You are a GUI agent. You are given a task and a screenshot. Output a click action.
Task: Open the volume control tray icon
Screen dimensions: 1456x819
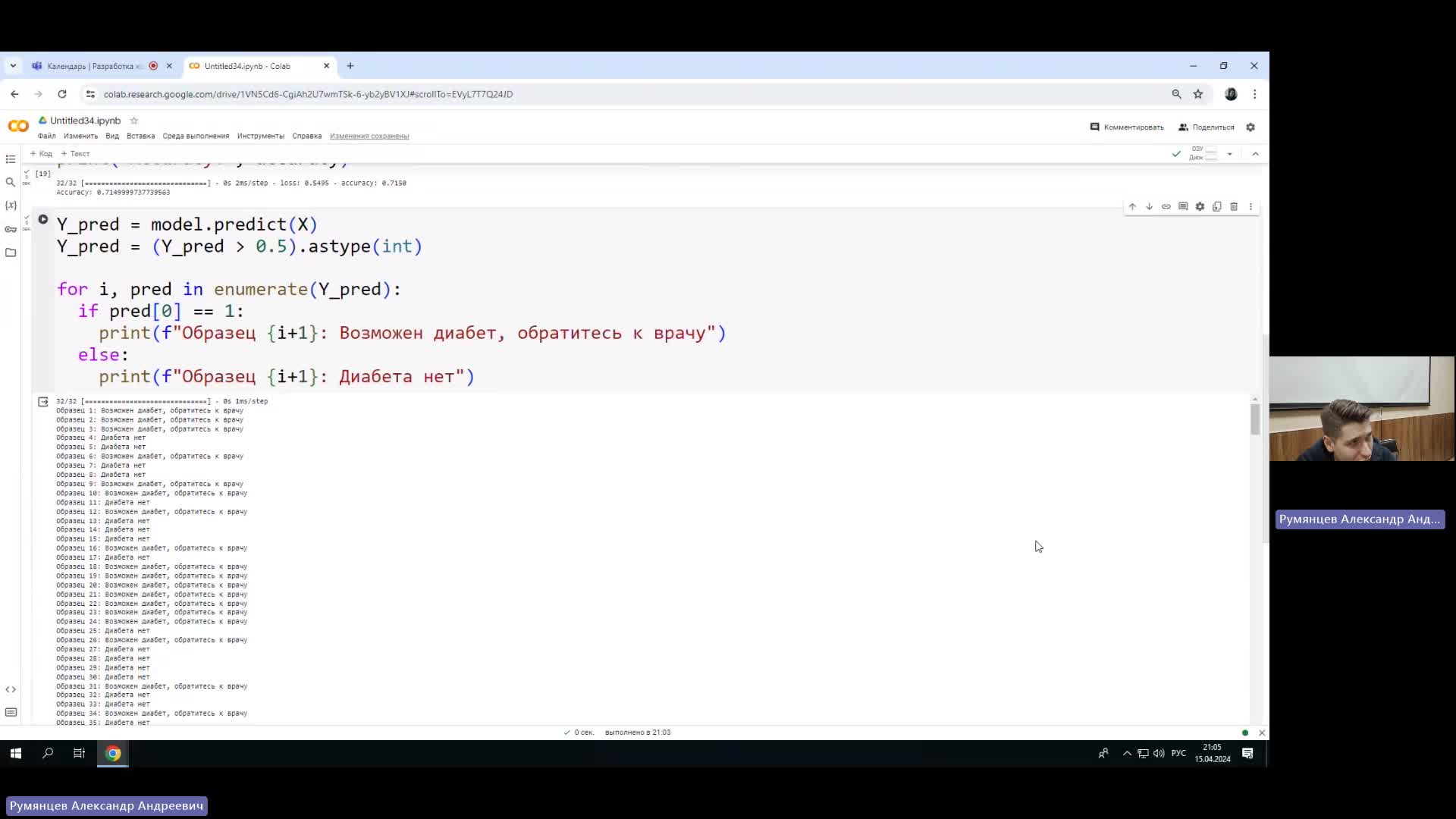tap(1159, 753)
